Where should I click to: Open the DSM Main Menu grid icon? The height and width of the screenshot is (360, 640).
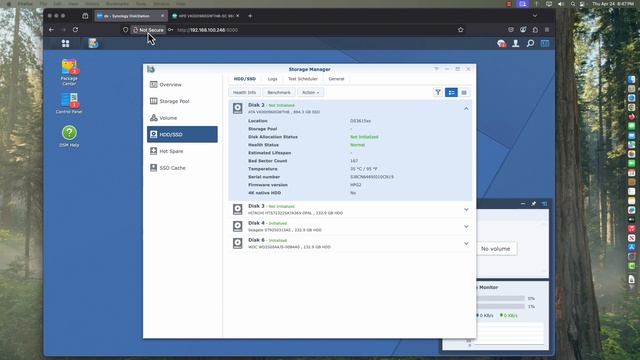tap(65, 43)
